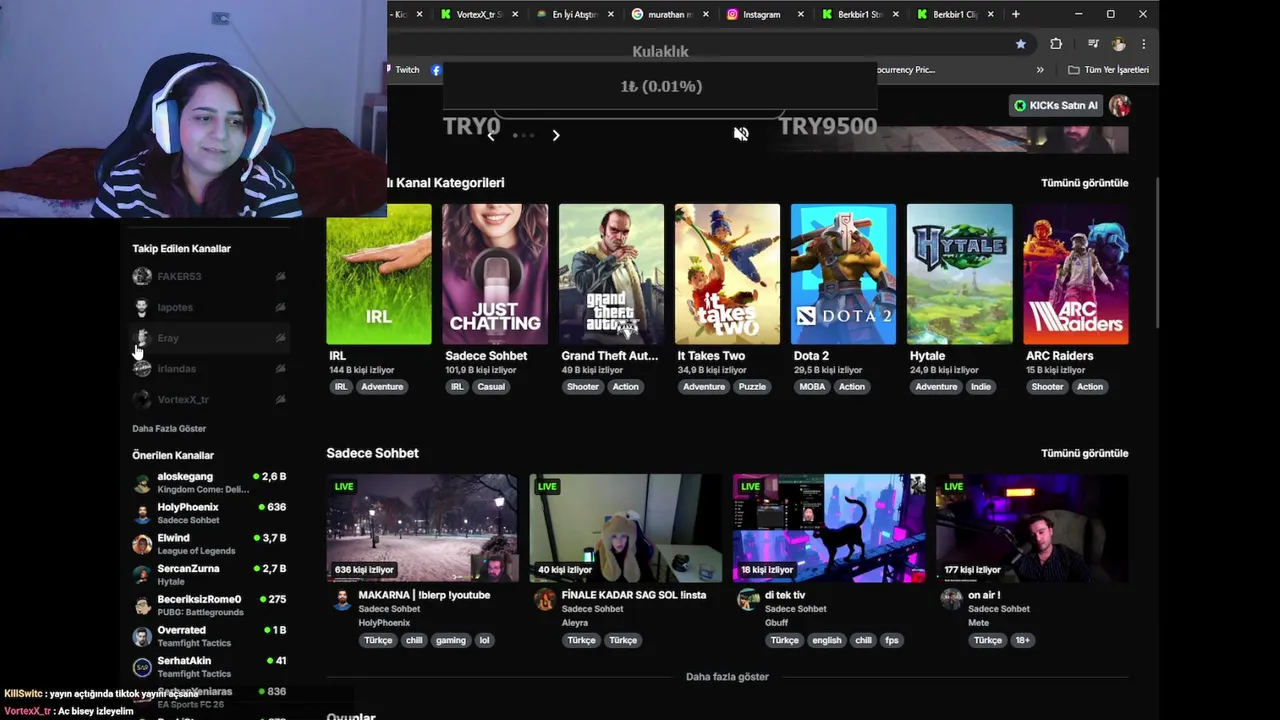Open VortexX_tr followed channel

(210, 399)
